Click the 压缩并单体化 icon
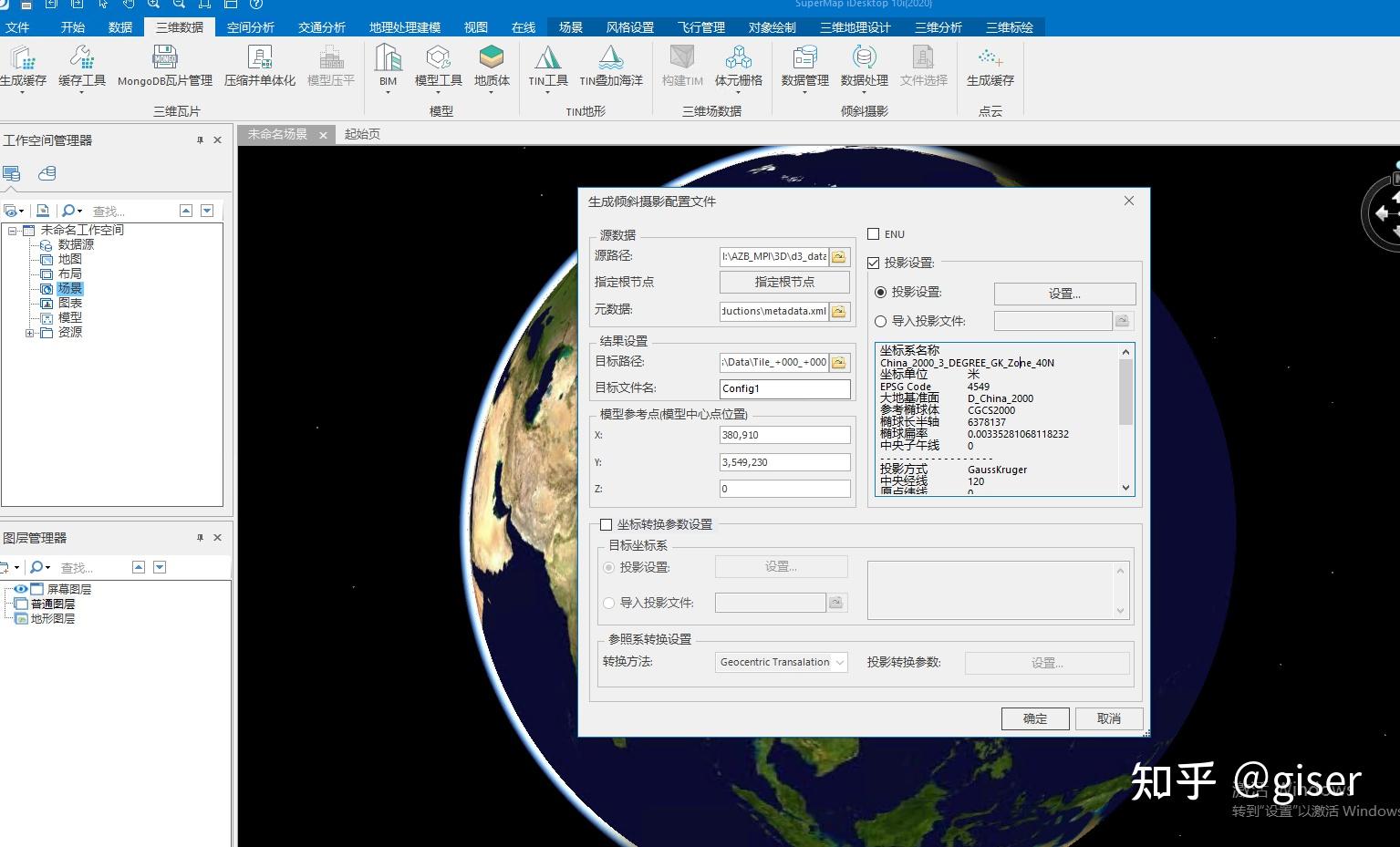The height and width of the screenshot is (847, 1400). pyautogui.click(x=260, y=64)
